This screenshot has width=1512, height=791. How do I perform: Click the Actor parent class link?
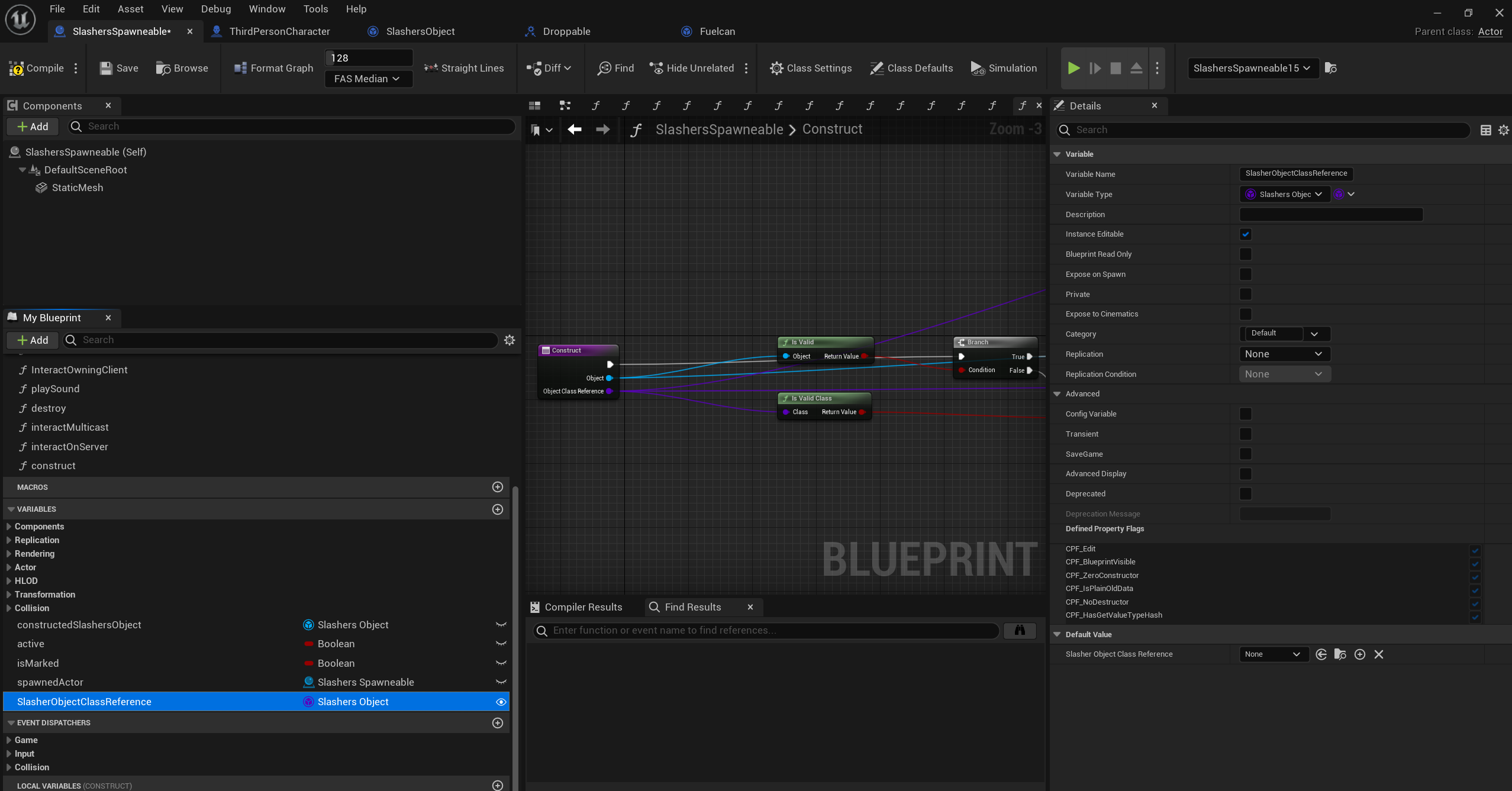pyautogui.click(x=1490, y=32)
